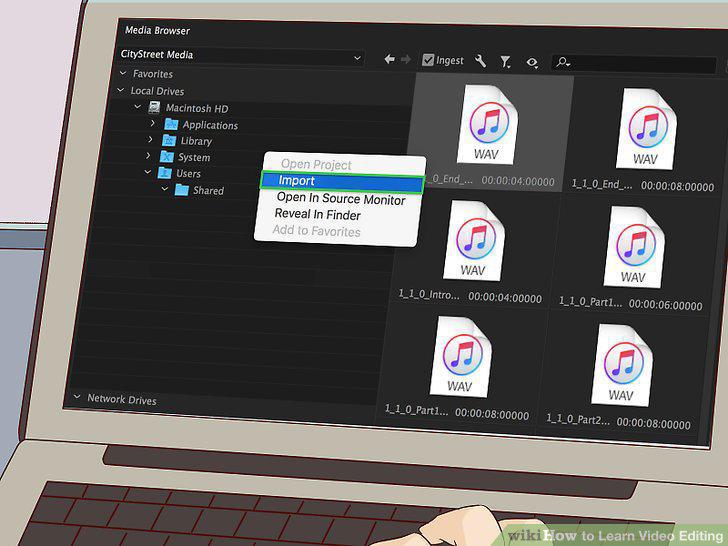Collapse the Shared folder chevron

click(x=165, y=188)
